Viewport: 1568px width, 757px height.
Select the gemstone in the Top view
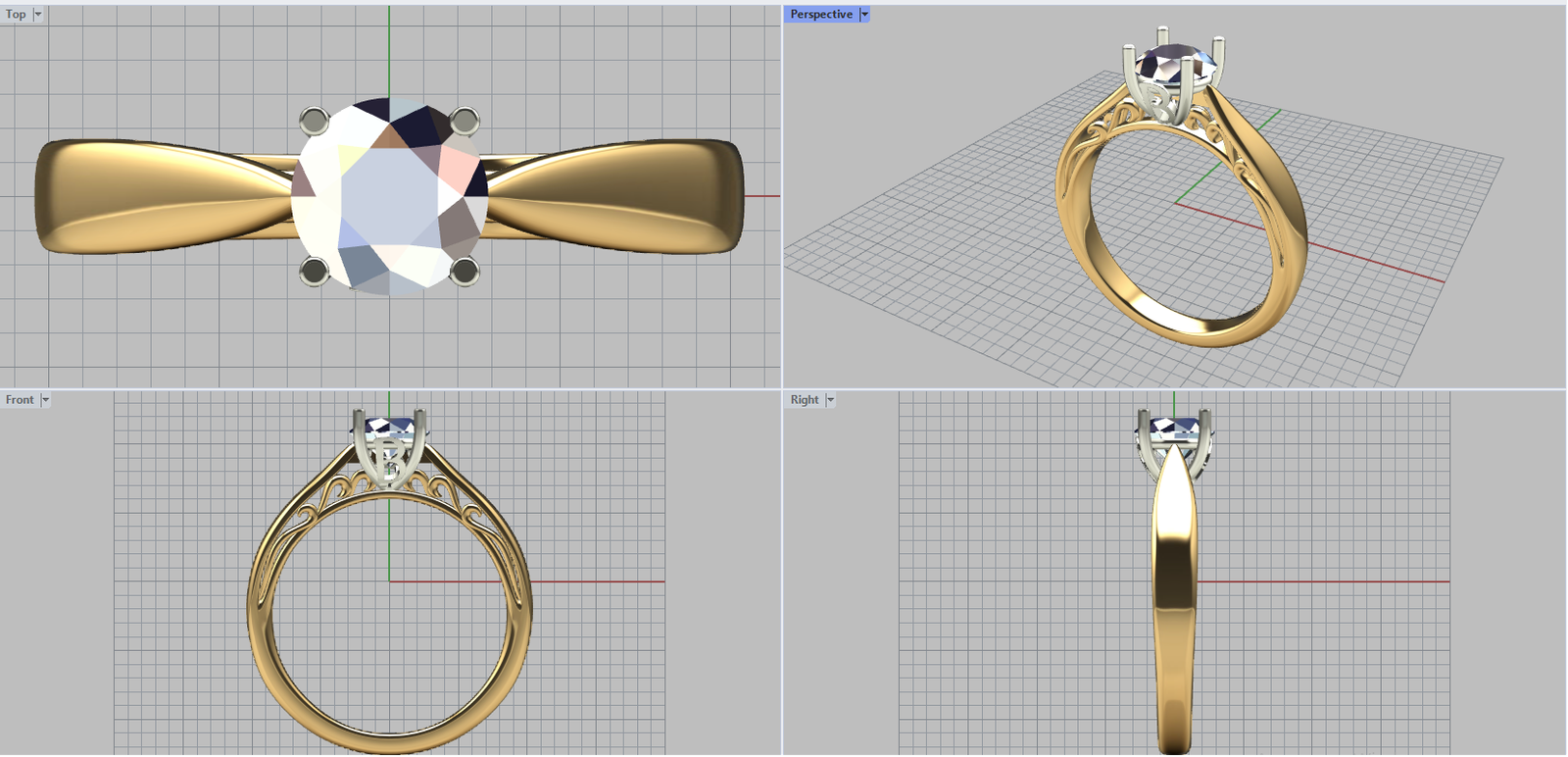pyautogui.click(x=389, y=196)
